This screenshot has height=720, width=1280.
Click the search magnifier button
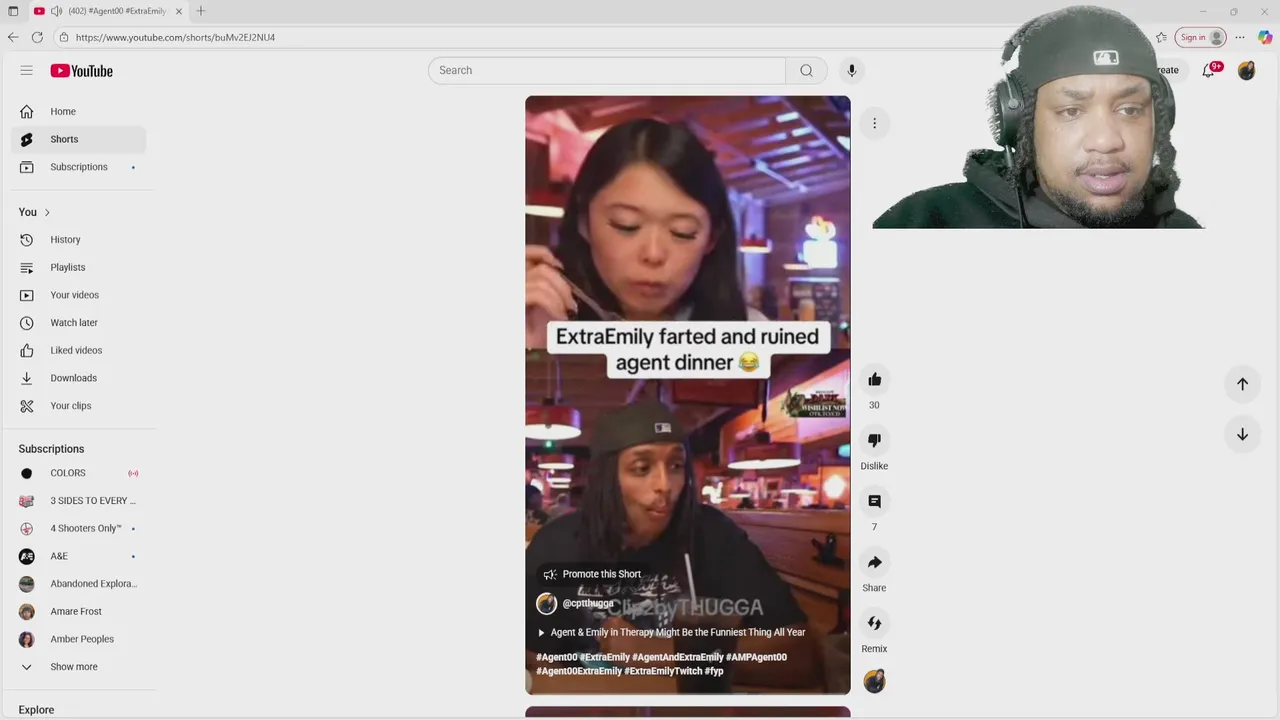click(806, 71)
